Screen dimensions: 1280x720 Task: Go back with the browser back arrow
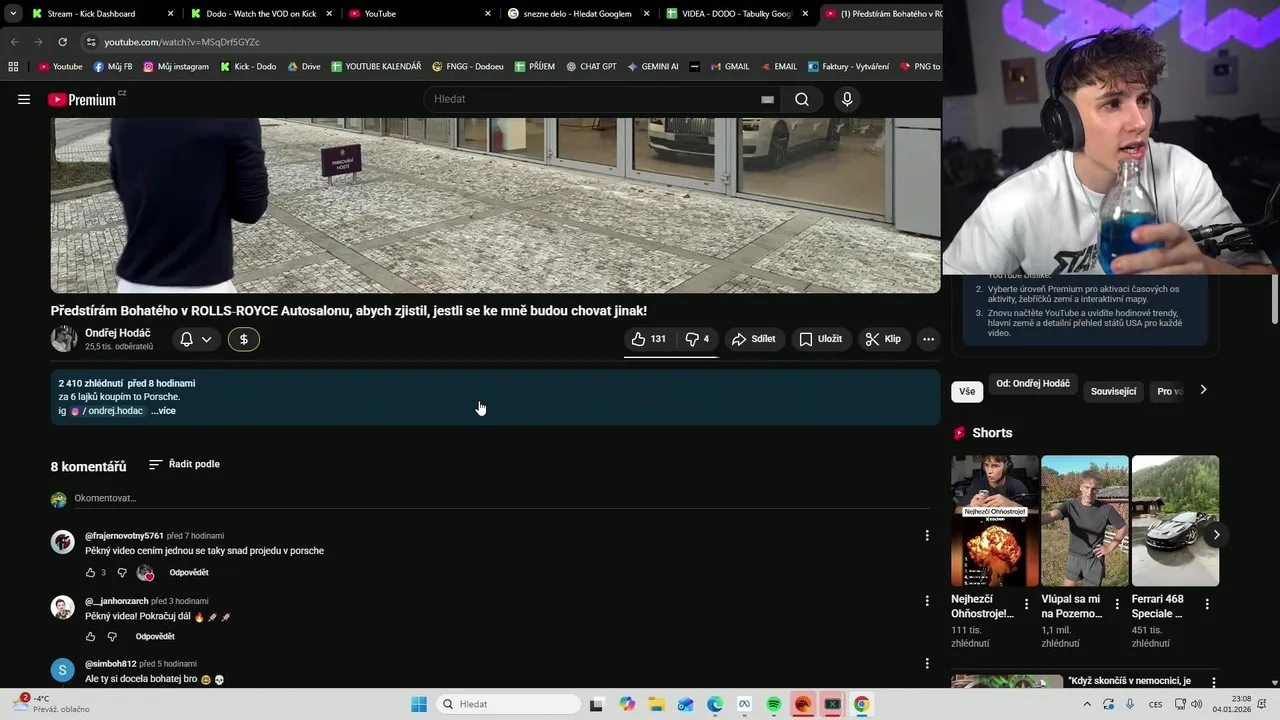click(x=14, y=42)
